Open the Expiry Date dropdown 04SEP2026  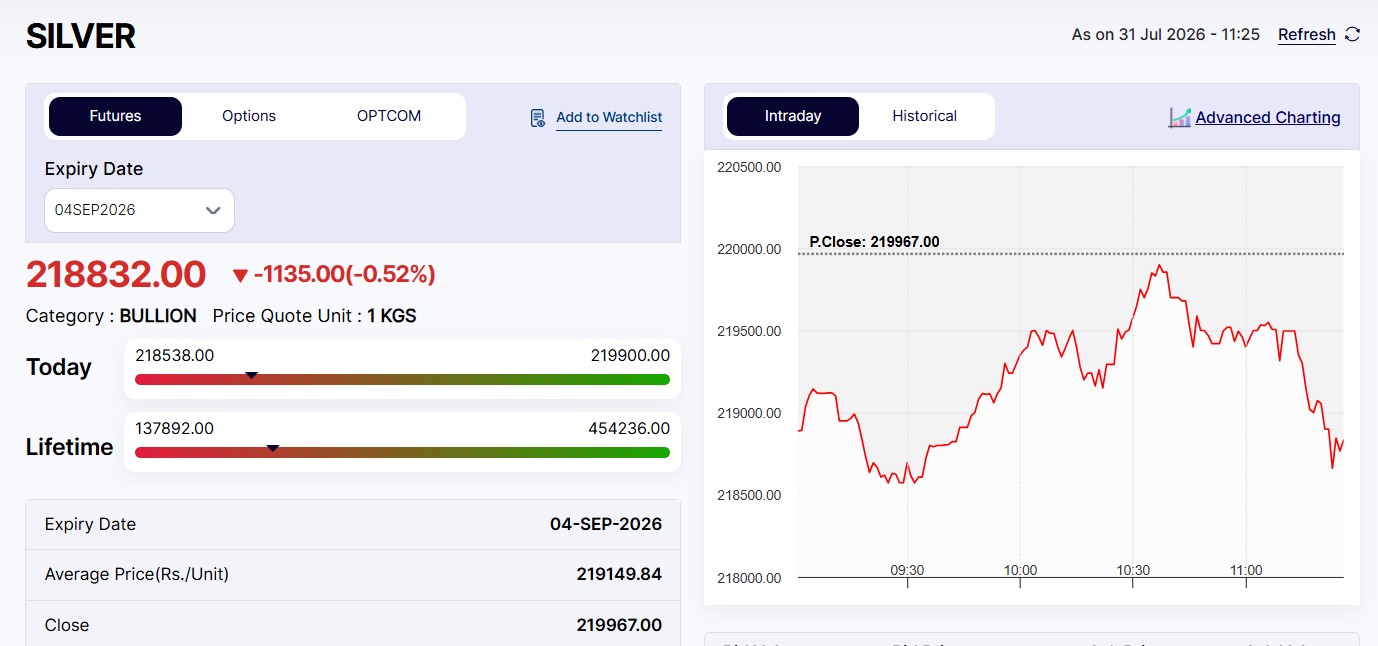[139, 210]
